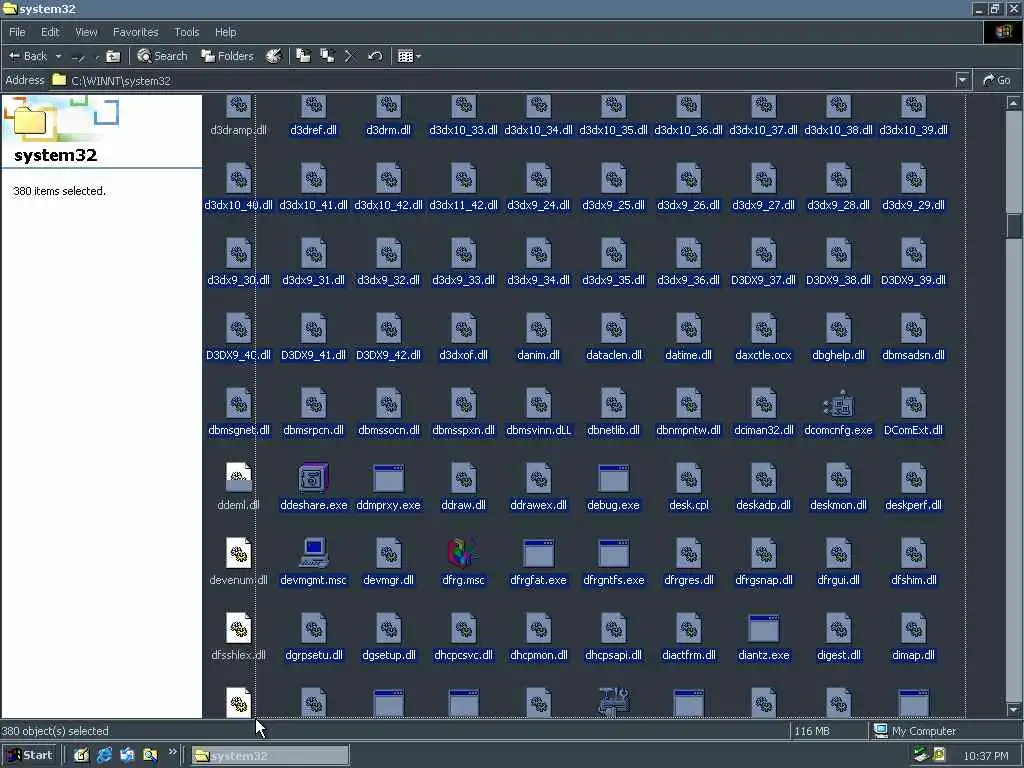Image resolution: width=1024 pixels, height=768 pixels.
Task: Click the DComExt.dll file name
Action: 913,430
